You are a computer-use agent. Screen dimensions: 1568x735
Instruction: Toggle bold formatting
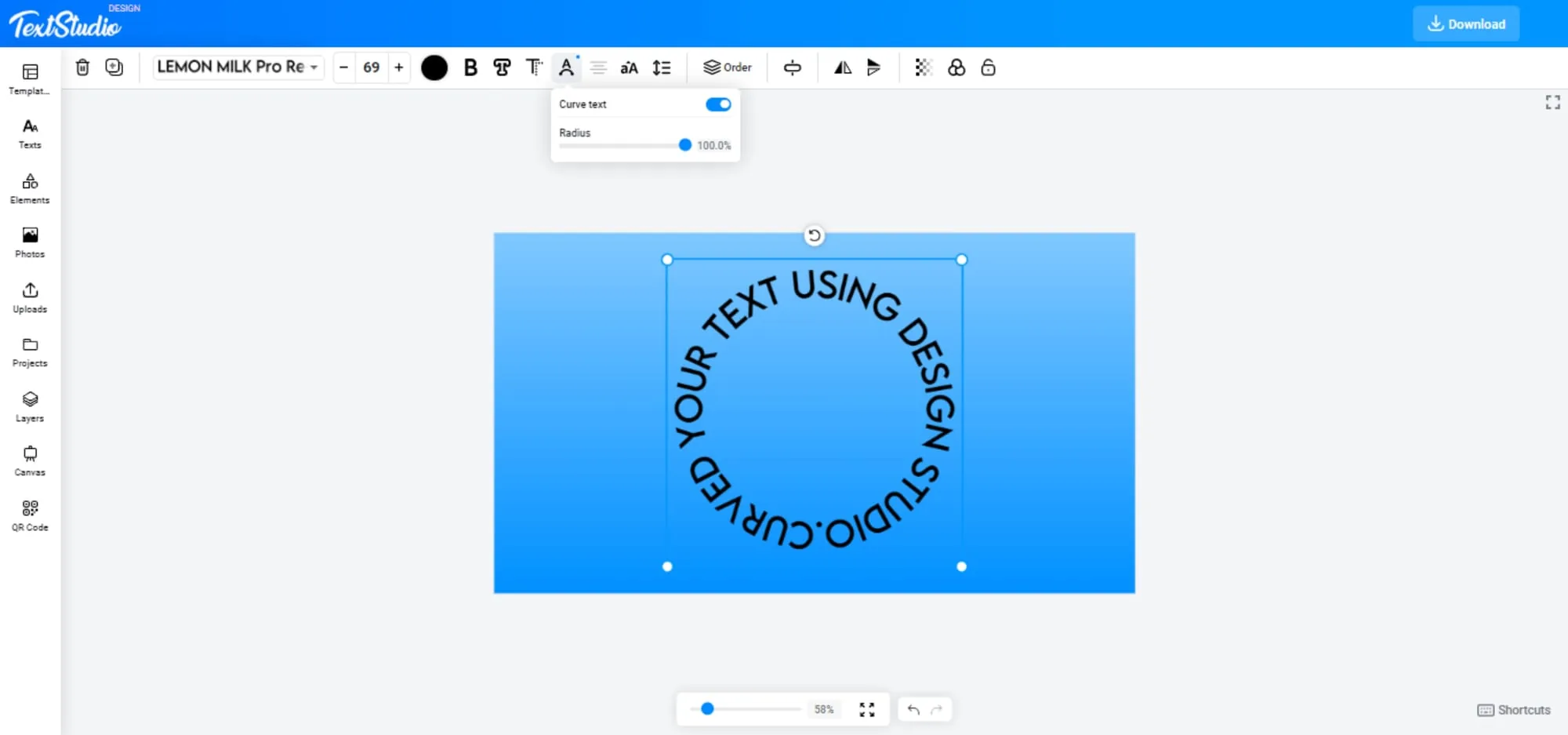pos(470,67)
